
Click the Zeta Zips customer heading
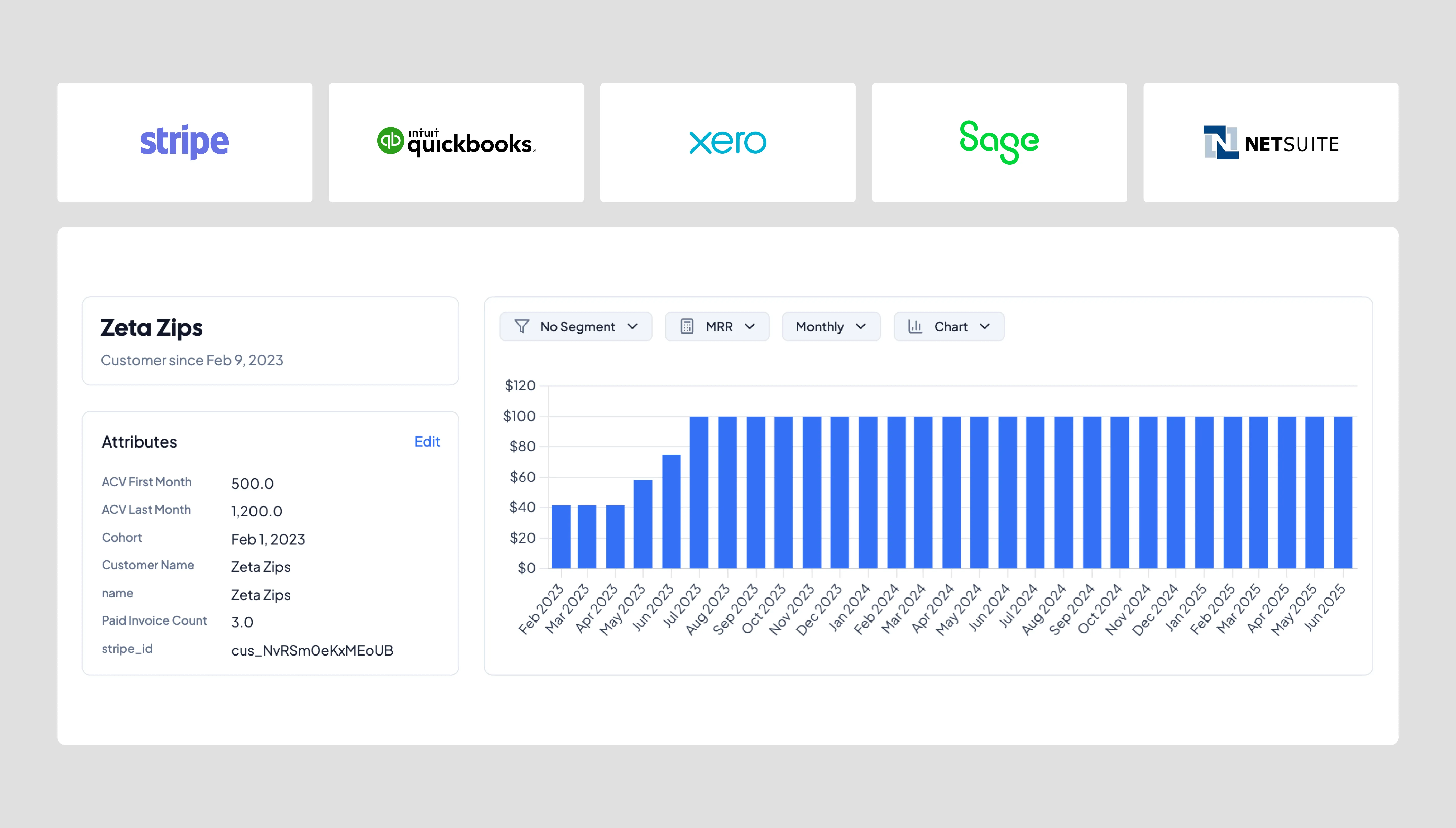click(151, 328)
